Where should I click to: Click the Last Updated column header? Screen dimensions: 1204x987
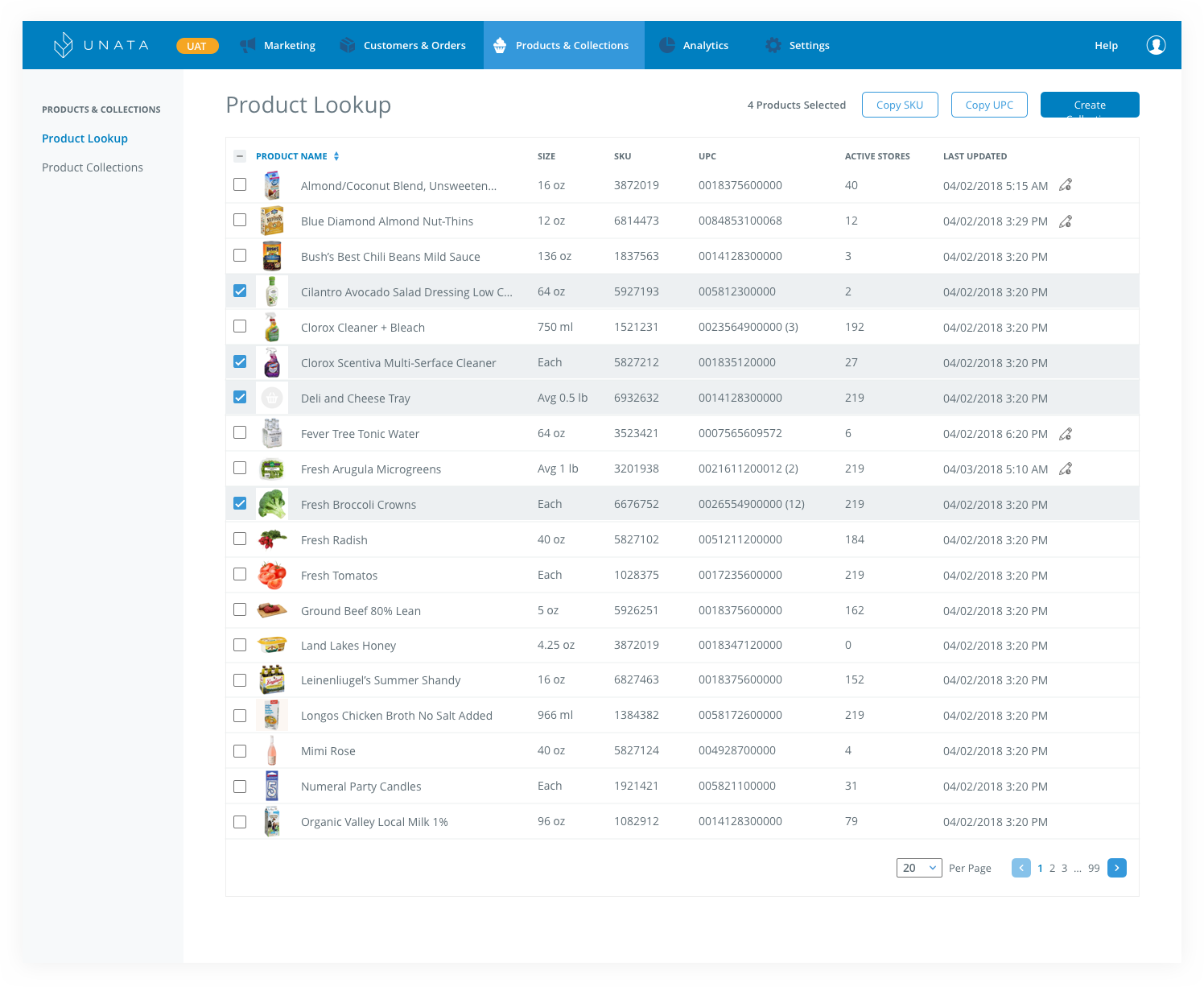coord(975,156)
